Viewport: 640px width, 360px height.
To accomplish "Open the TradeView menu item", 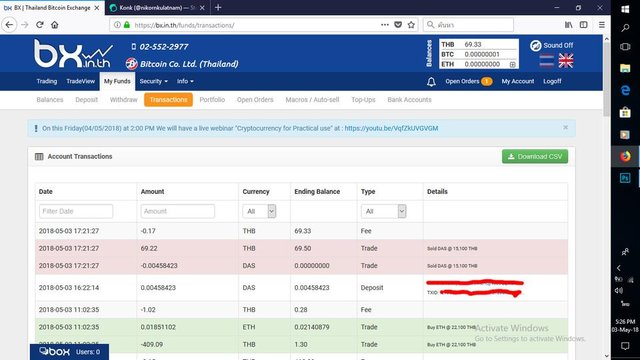I will coord(80,81).
